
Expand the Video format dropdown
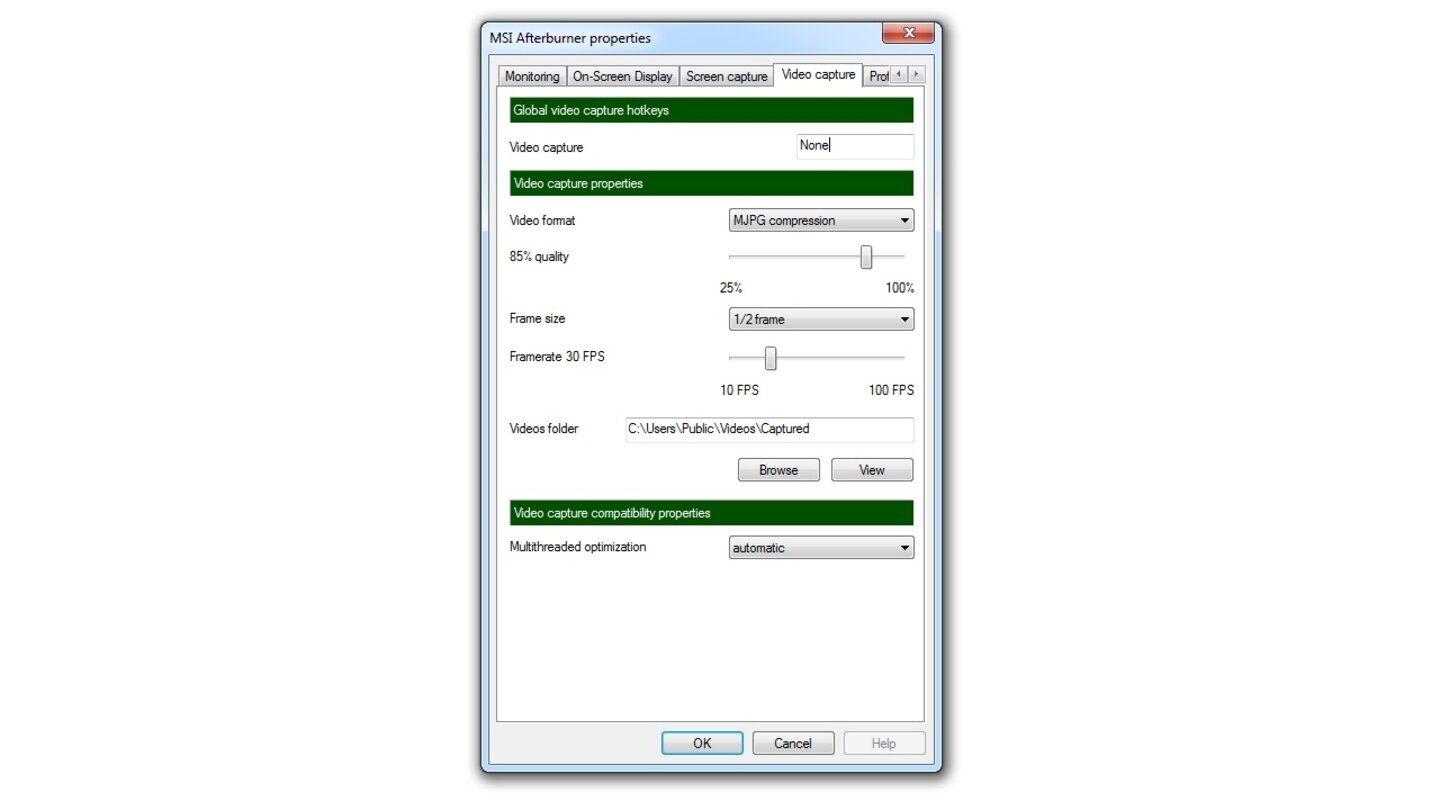point(821,220)
